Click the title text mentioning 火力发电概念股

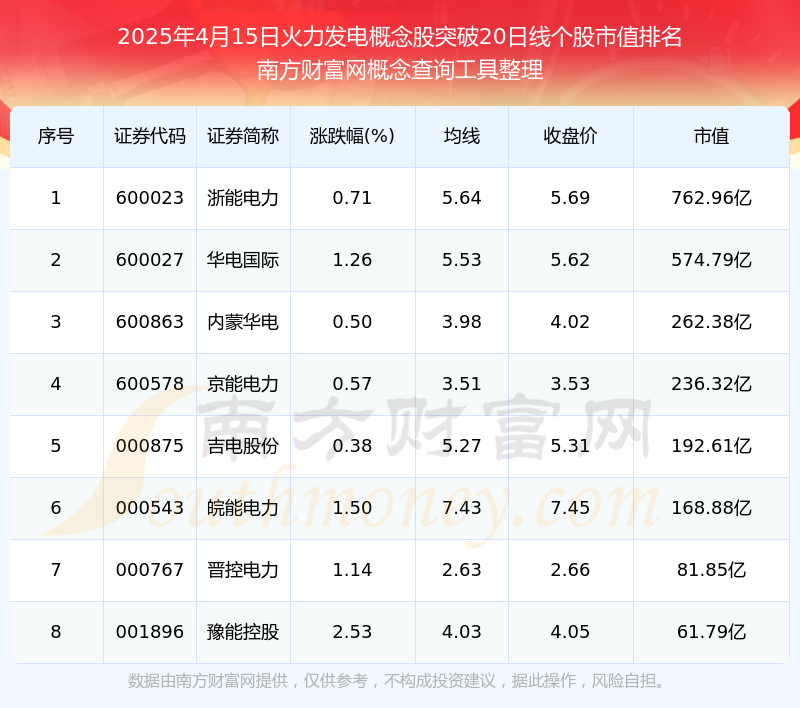[x=399, y=37]
